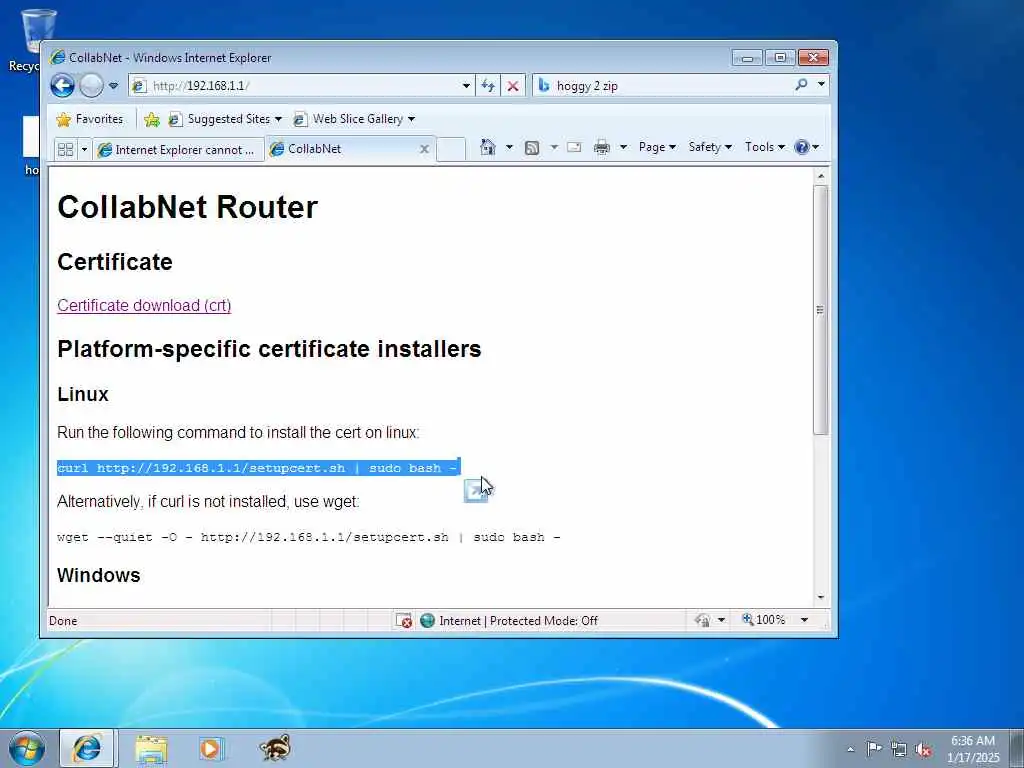
Task: Click the network tray icon
Action: tap(899, 749)
